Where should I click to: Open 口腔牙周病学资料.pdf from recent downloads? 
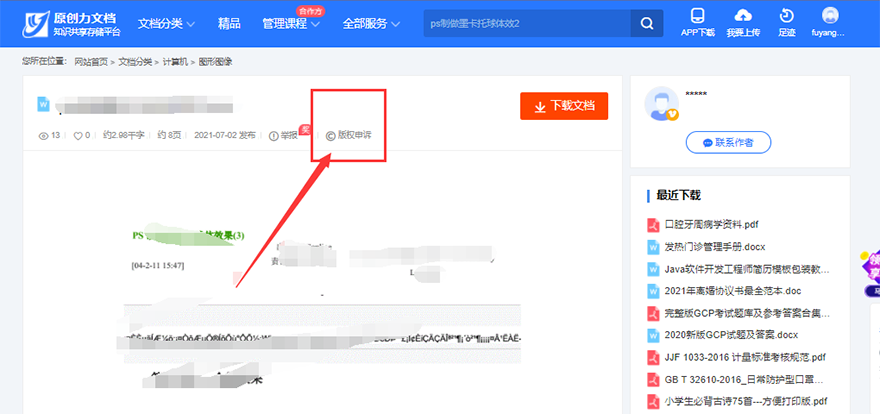pos(712,224)
